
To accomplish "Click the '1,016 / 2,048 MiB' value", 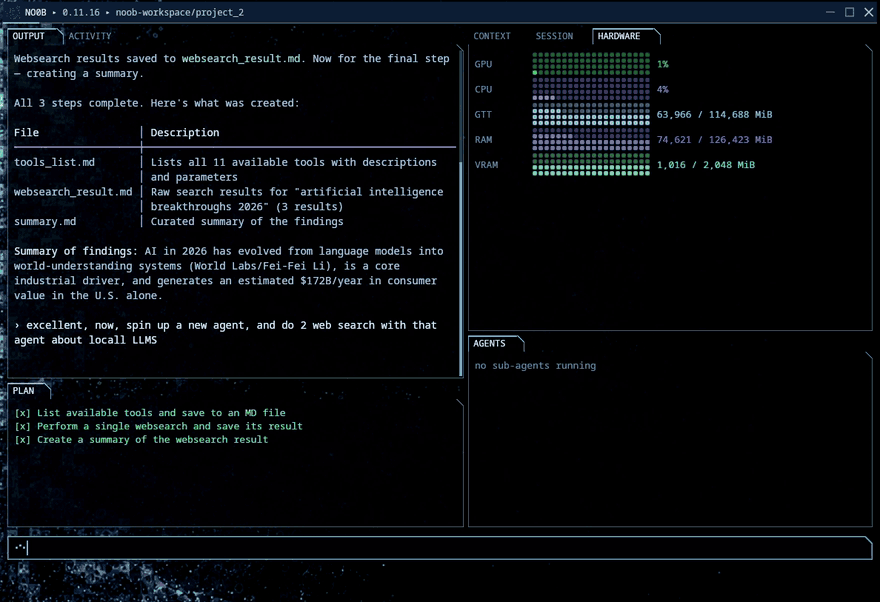I will (705, 165).
